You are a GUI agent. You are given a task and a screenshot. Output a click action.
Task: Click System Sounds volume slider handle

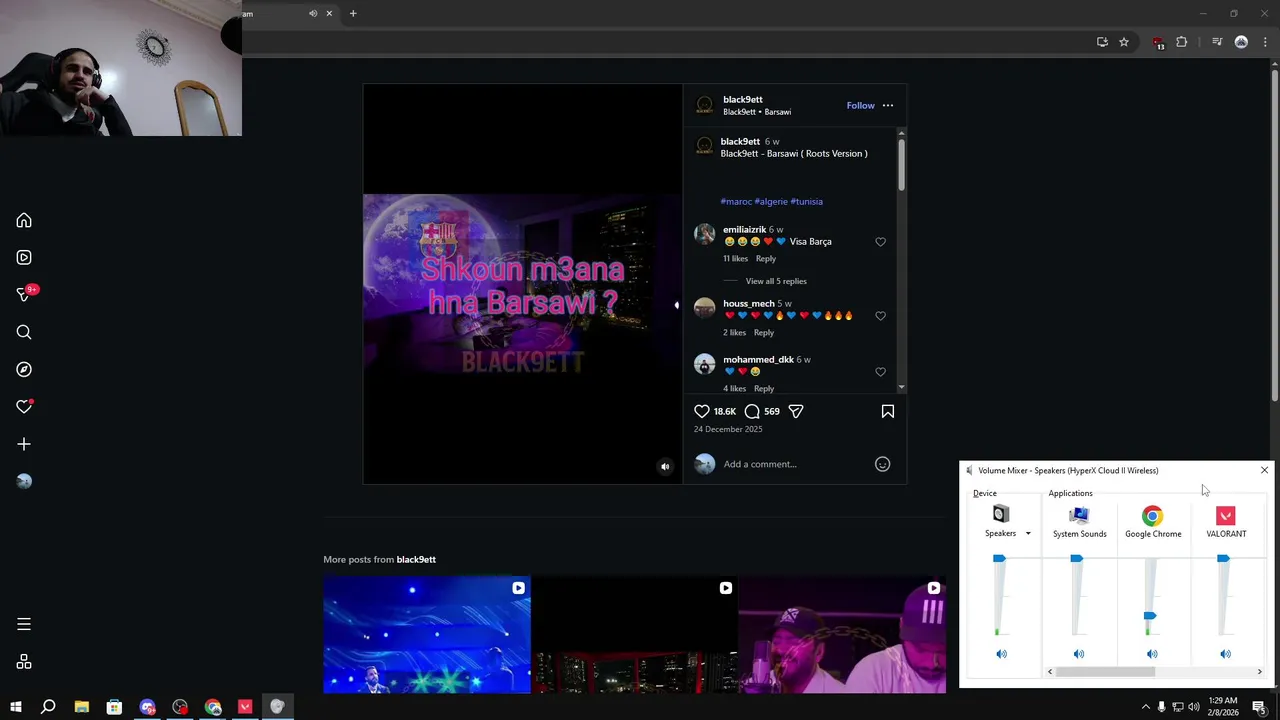click(1076, 559)
